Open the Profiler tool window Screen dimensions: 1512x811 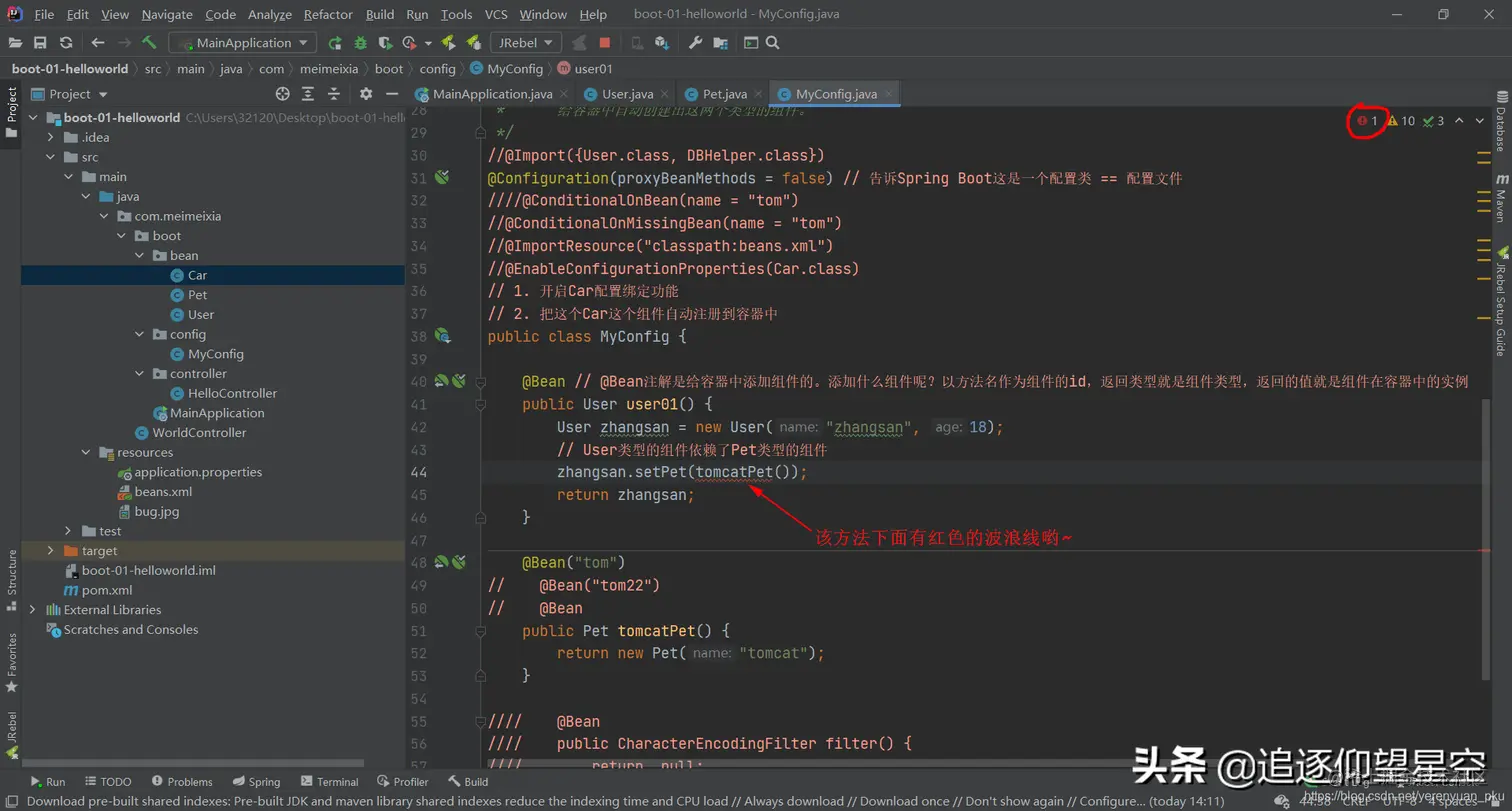403,782
